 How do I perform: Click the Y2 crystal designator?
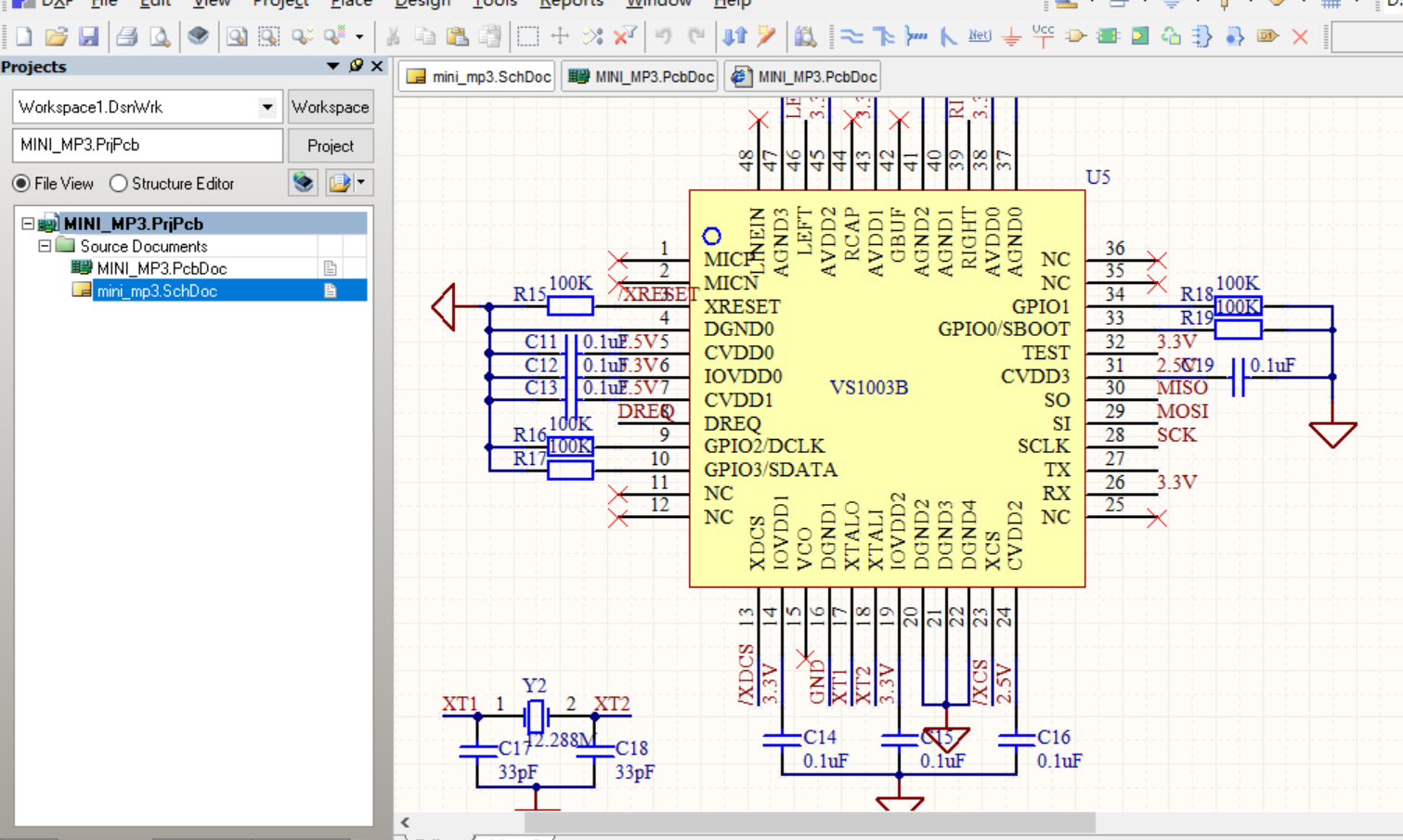(x=534, y=685)
